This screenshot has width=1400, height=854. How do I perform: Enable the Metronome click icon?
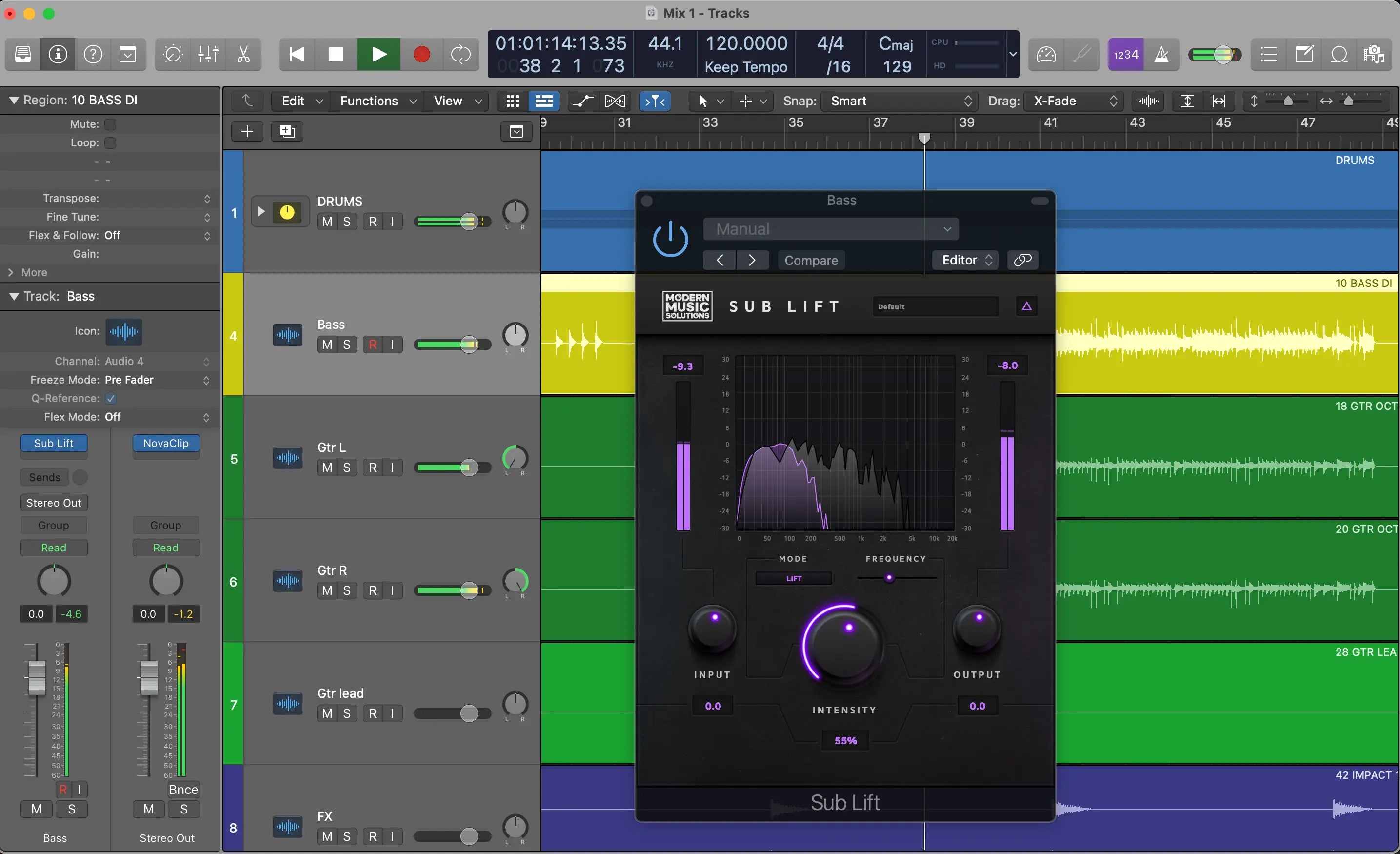pos(1161,55)
